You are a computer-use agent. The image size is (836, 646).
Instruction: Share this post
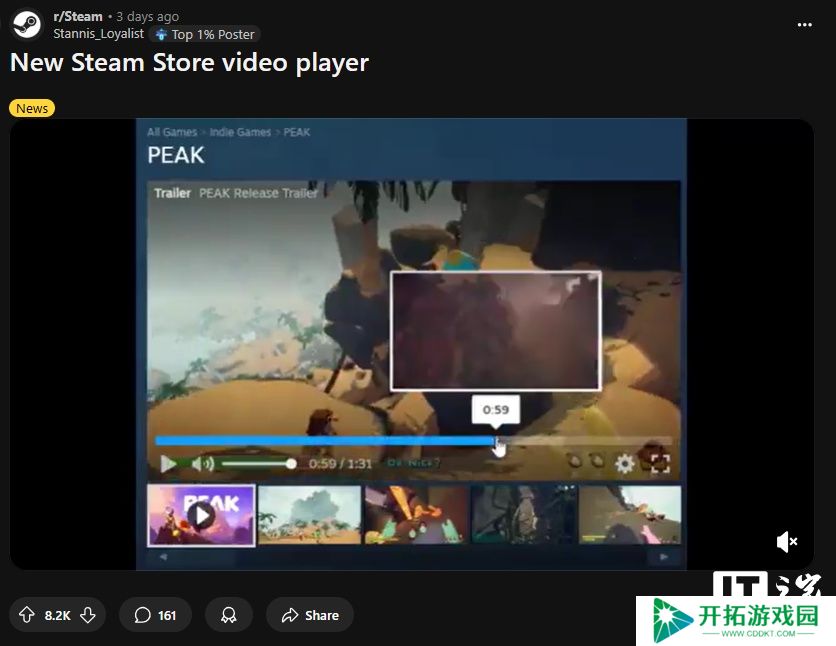click(310, 615)
